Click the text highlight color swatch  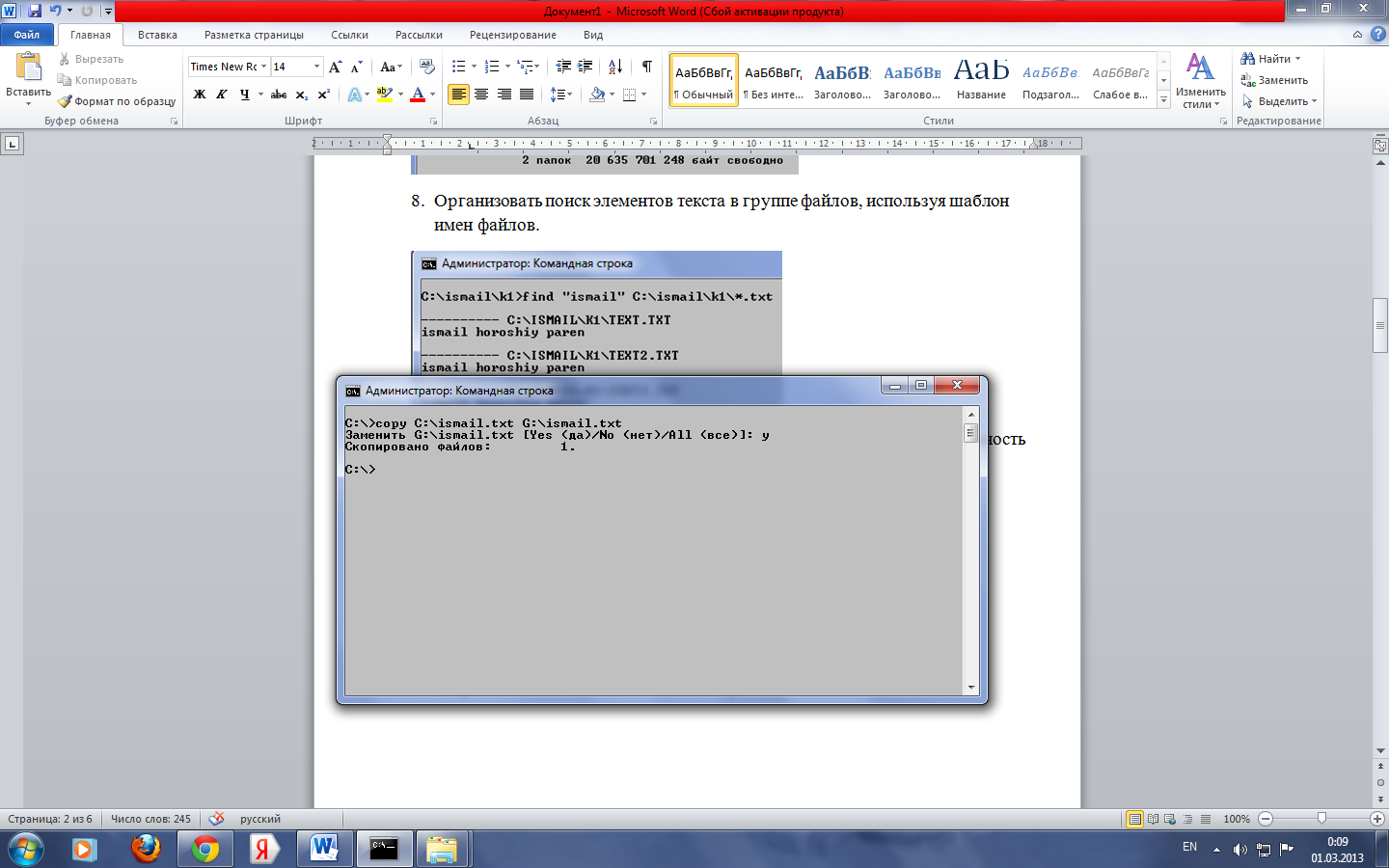click(384, 95)
